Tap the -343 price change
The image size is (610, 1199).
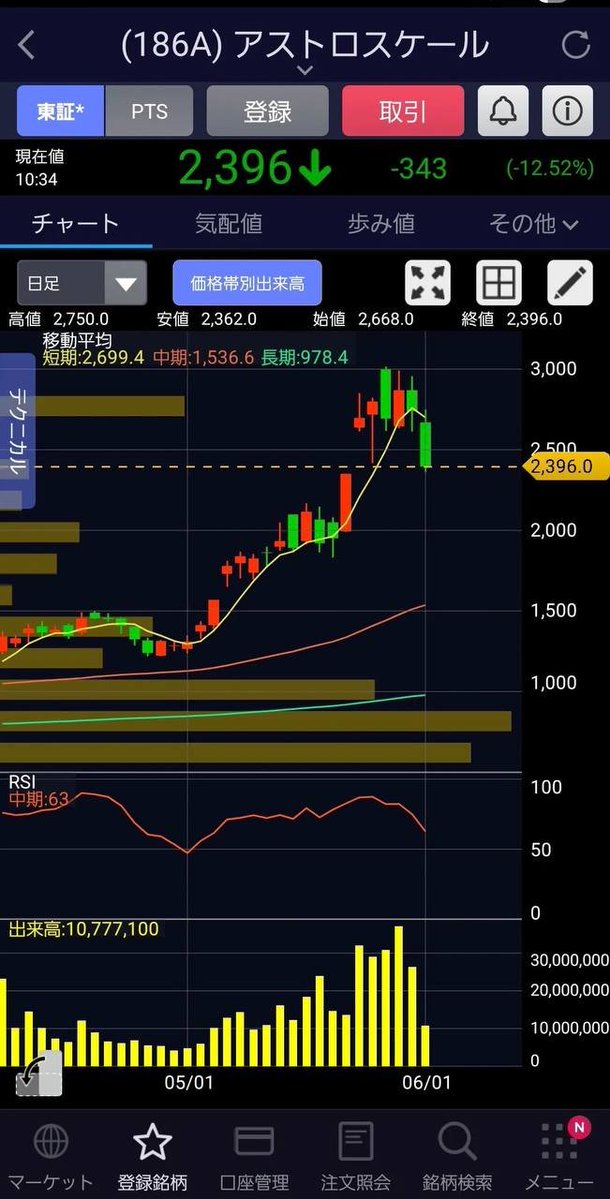(x=418, y=169)
